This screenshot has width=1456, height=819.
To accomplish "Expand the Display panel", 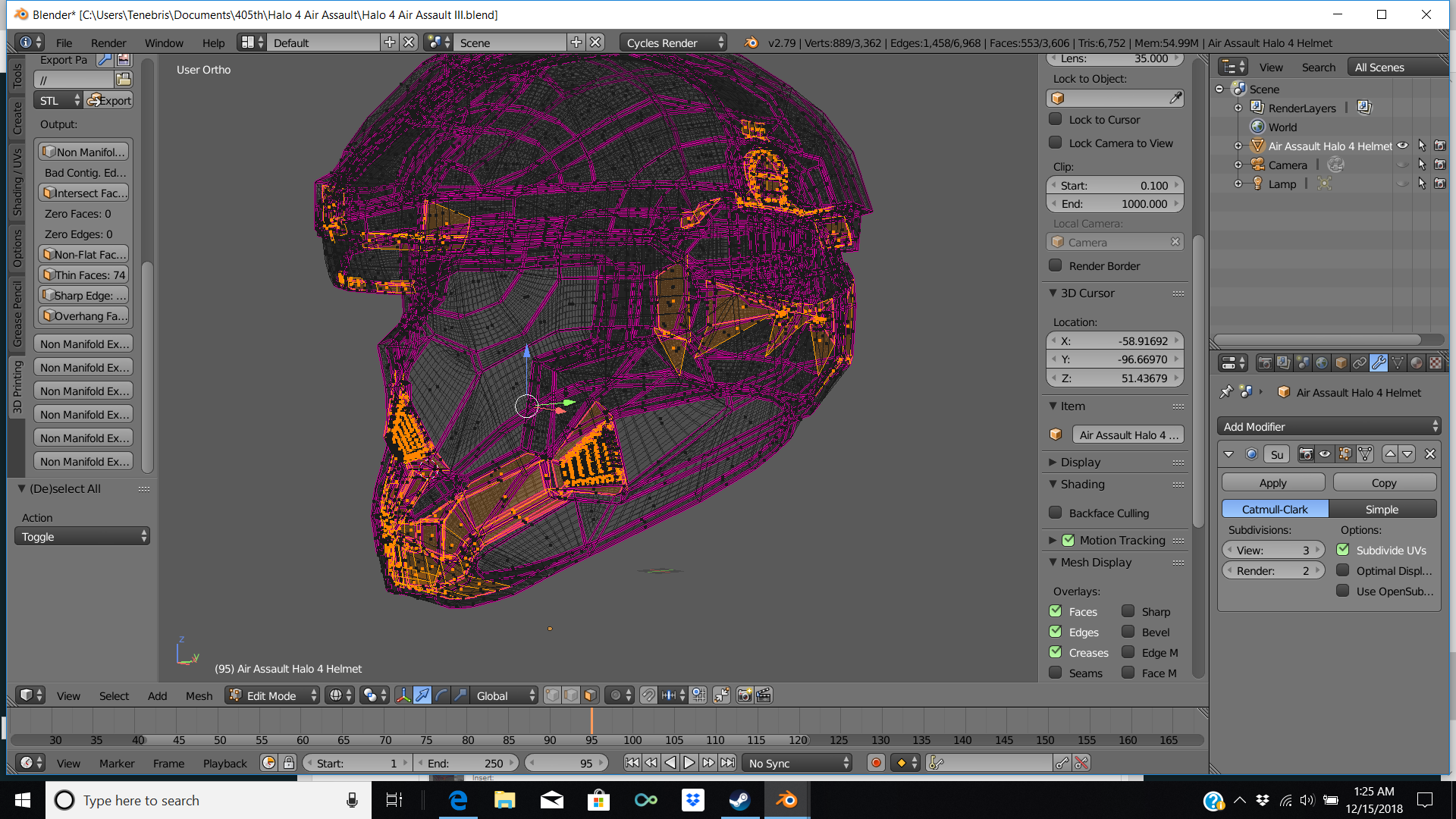I will [x=1053, y=462].
